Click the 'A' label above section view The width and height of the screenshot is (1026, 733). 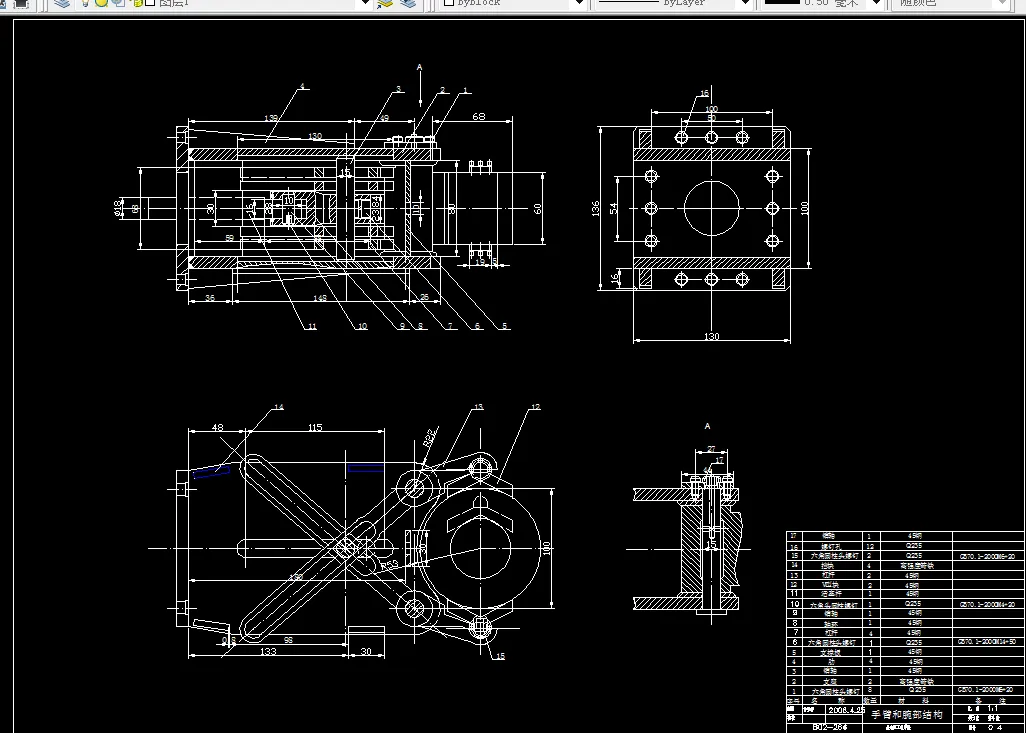point(707,426)
